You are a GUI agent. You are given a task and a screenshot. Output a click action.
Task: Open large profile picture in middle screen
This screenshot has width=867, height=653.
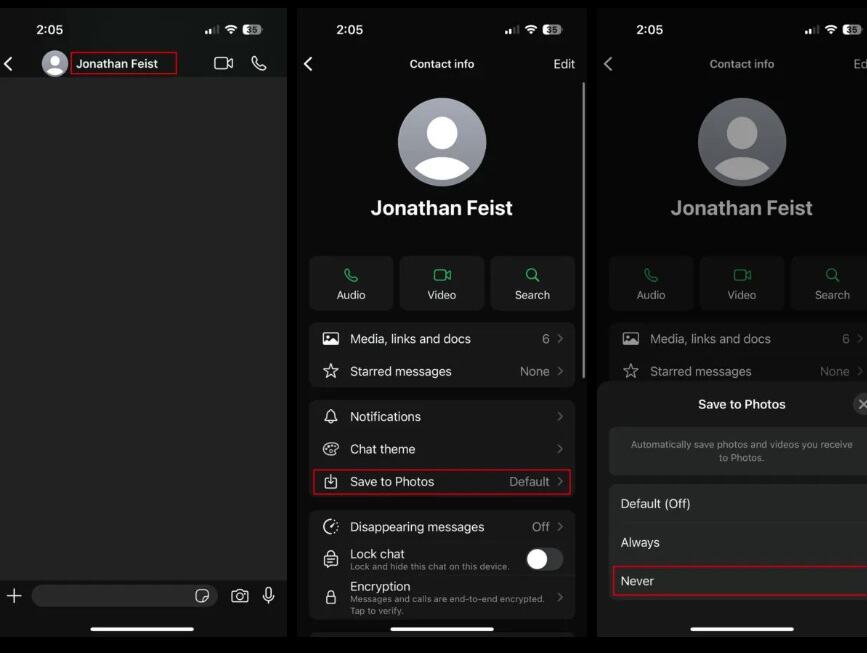442,142
